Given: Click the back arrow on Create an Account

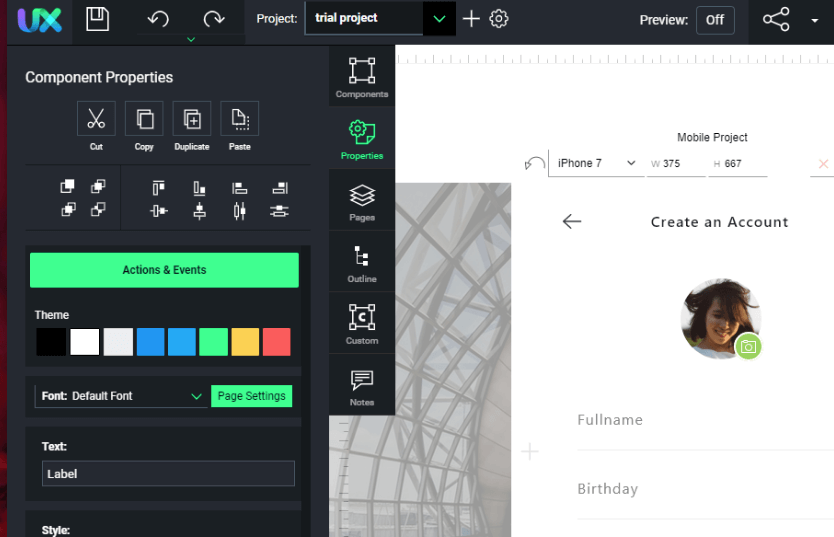Looking at the screenshot, I should 572,221.
